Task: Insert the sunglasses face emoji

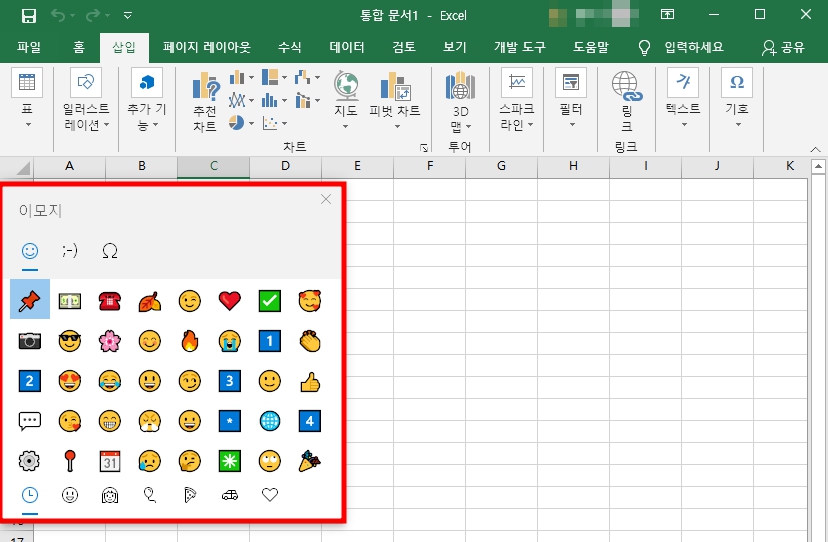Action: pos(70,341)
